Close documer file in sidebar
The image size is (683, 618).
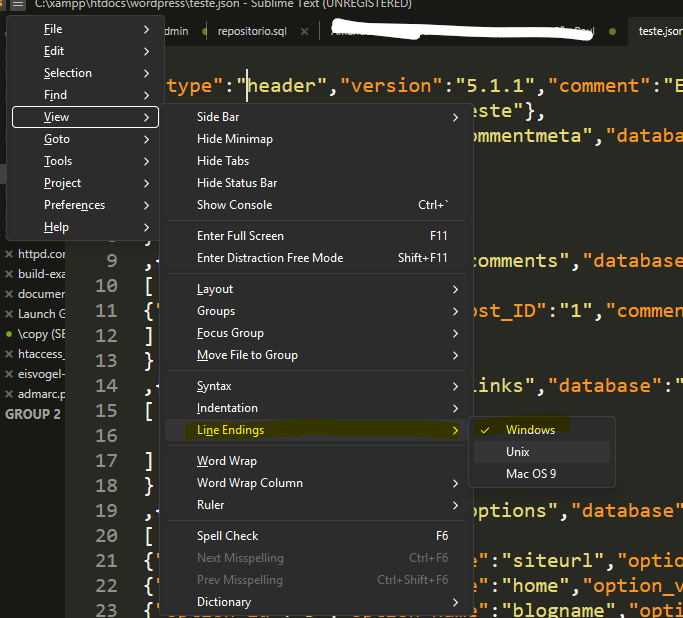click(9, 294)
